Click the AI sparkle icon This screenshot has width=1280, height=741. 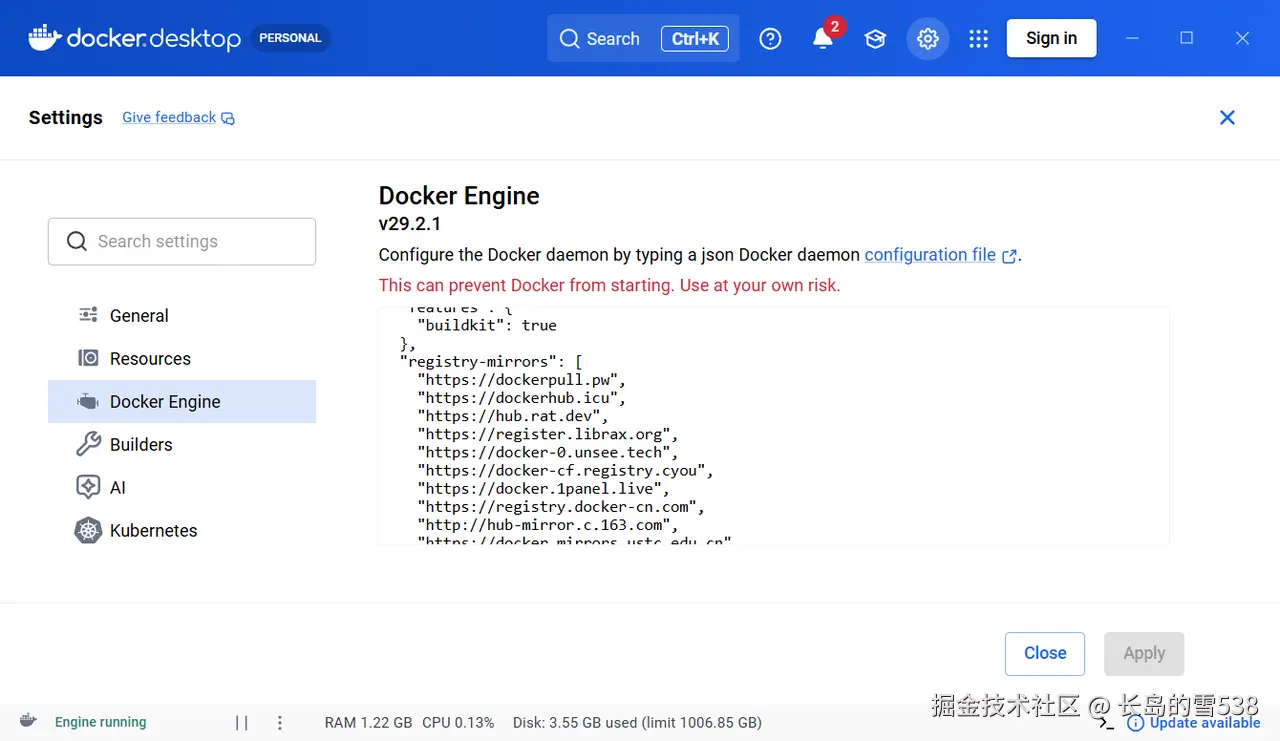88,487
